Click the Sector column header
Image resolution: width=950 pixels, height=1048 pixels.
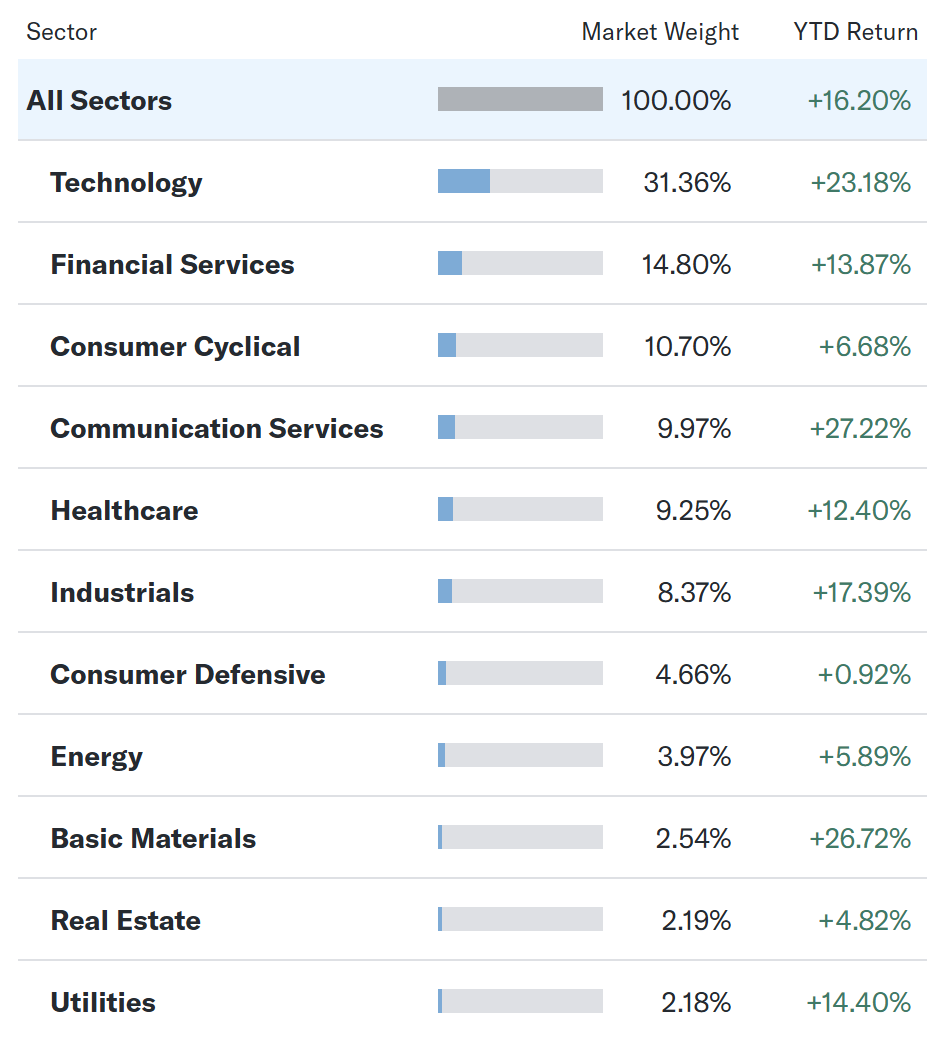coord(61,32)
